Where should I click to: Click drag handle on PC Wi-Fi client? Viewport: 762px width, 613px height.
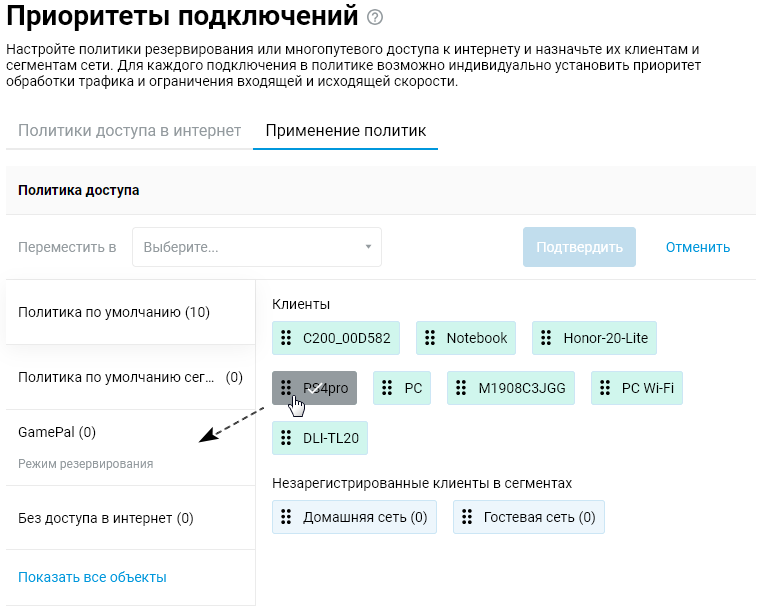point(606,388)
